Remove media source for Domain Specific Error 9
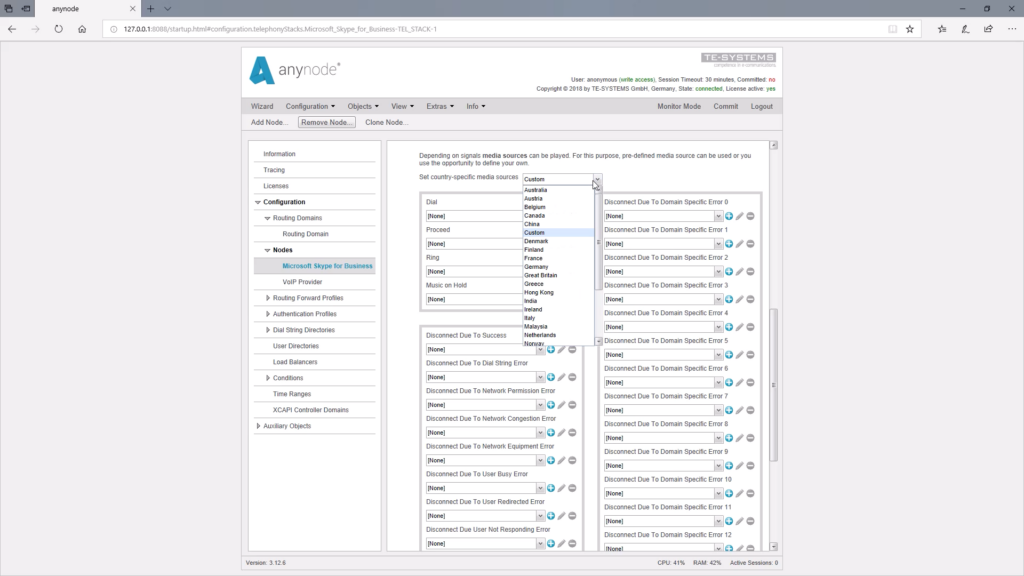 [x=750, y=466]
